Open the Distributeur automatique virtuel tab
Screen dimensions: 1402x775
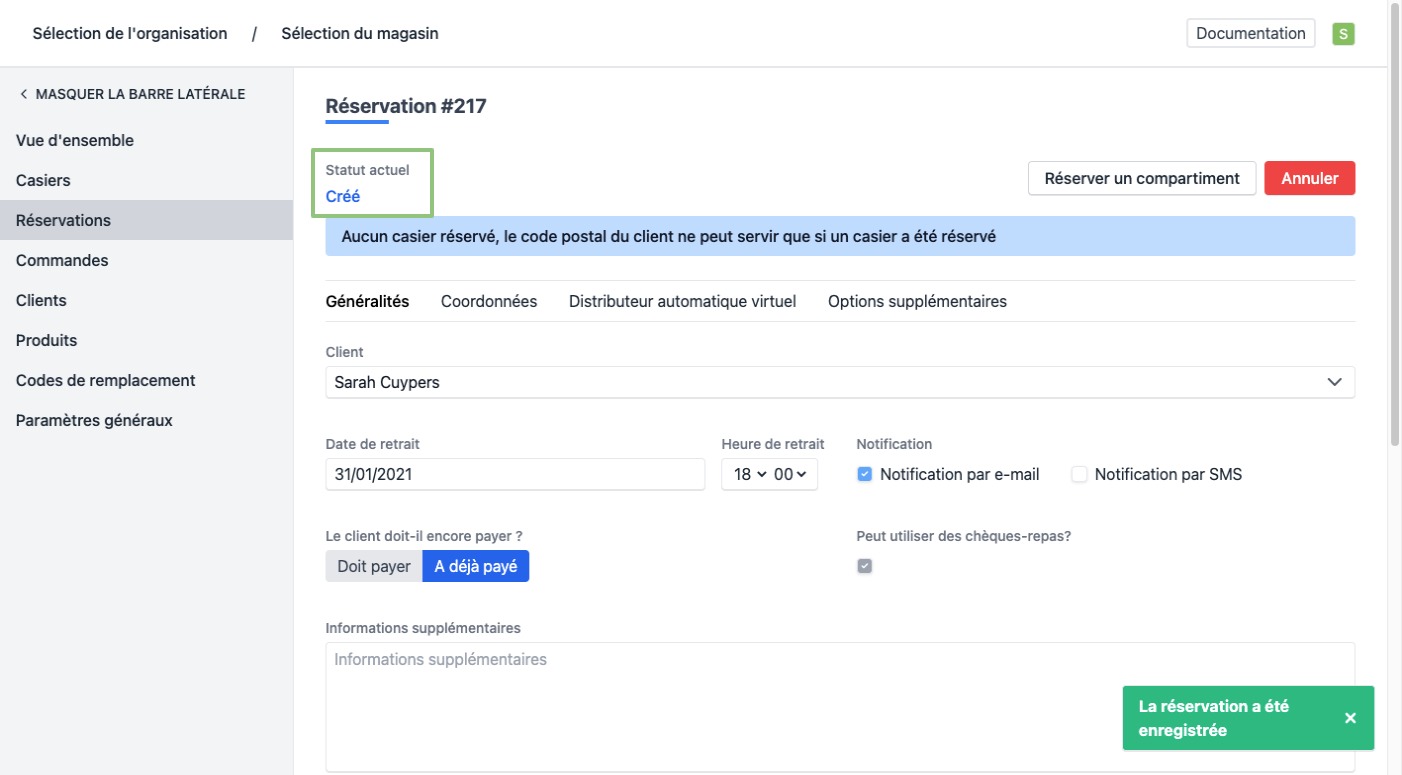(682, 301)
